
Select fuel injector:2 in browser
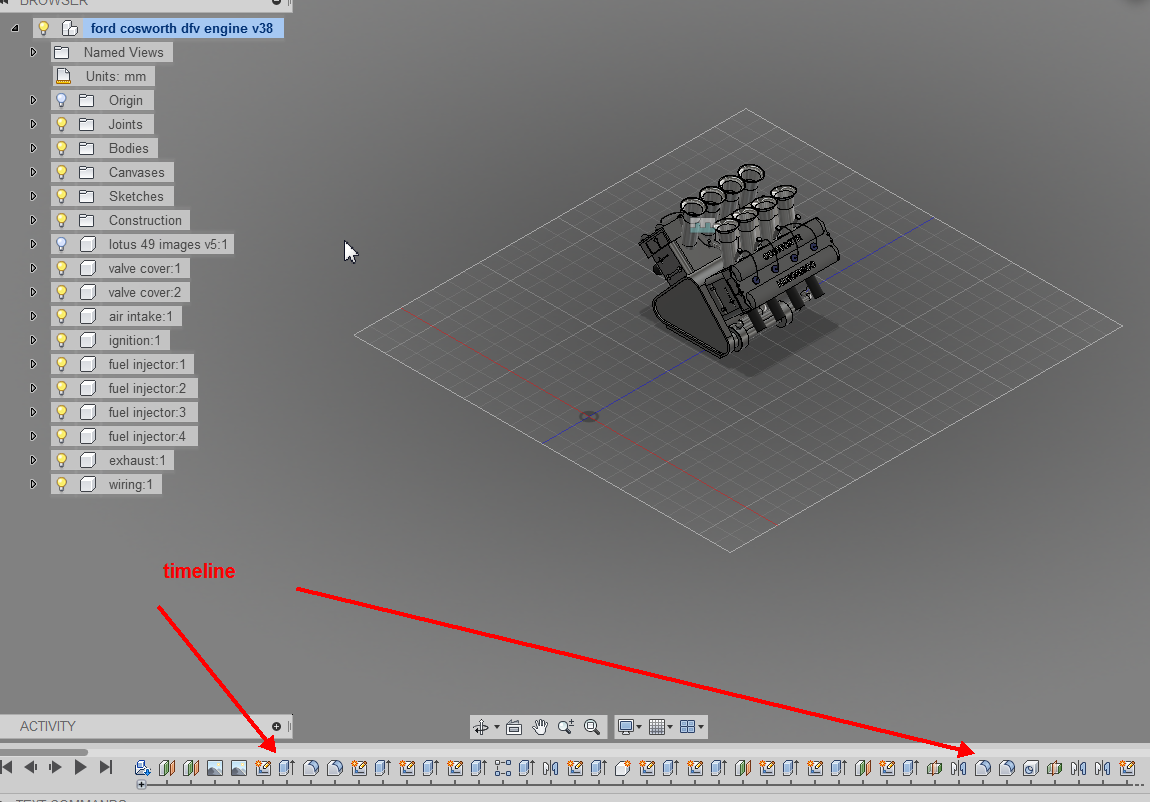124,389
